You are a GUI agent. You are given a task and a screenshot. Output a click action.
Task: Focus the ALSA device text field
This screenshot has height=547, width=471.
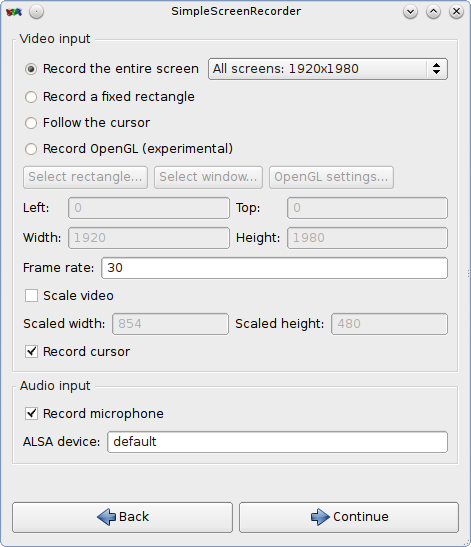277,442
